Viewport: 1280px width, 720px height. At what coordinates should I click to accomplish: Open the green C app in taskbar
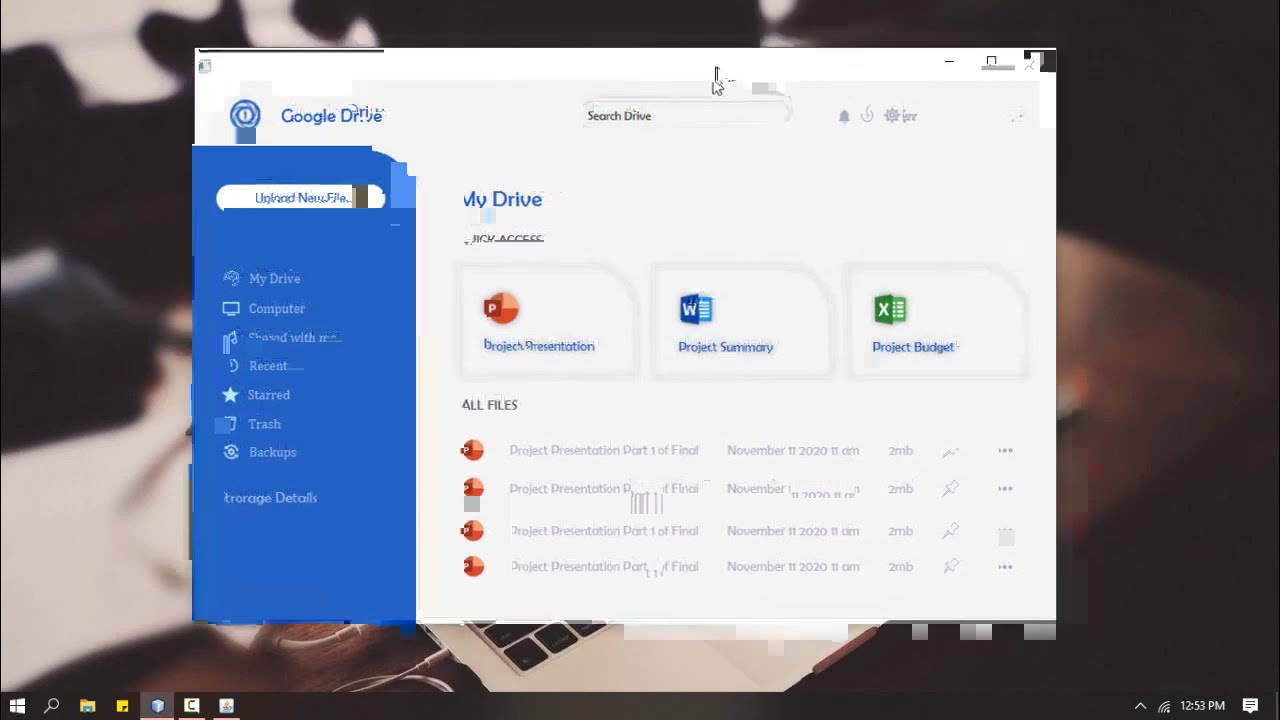(191, 706)
